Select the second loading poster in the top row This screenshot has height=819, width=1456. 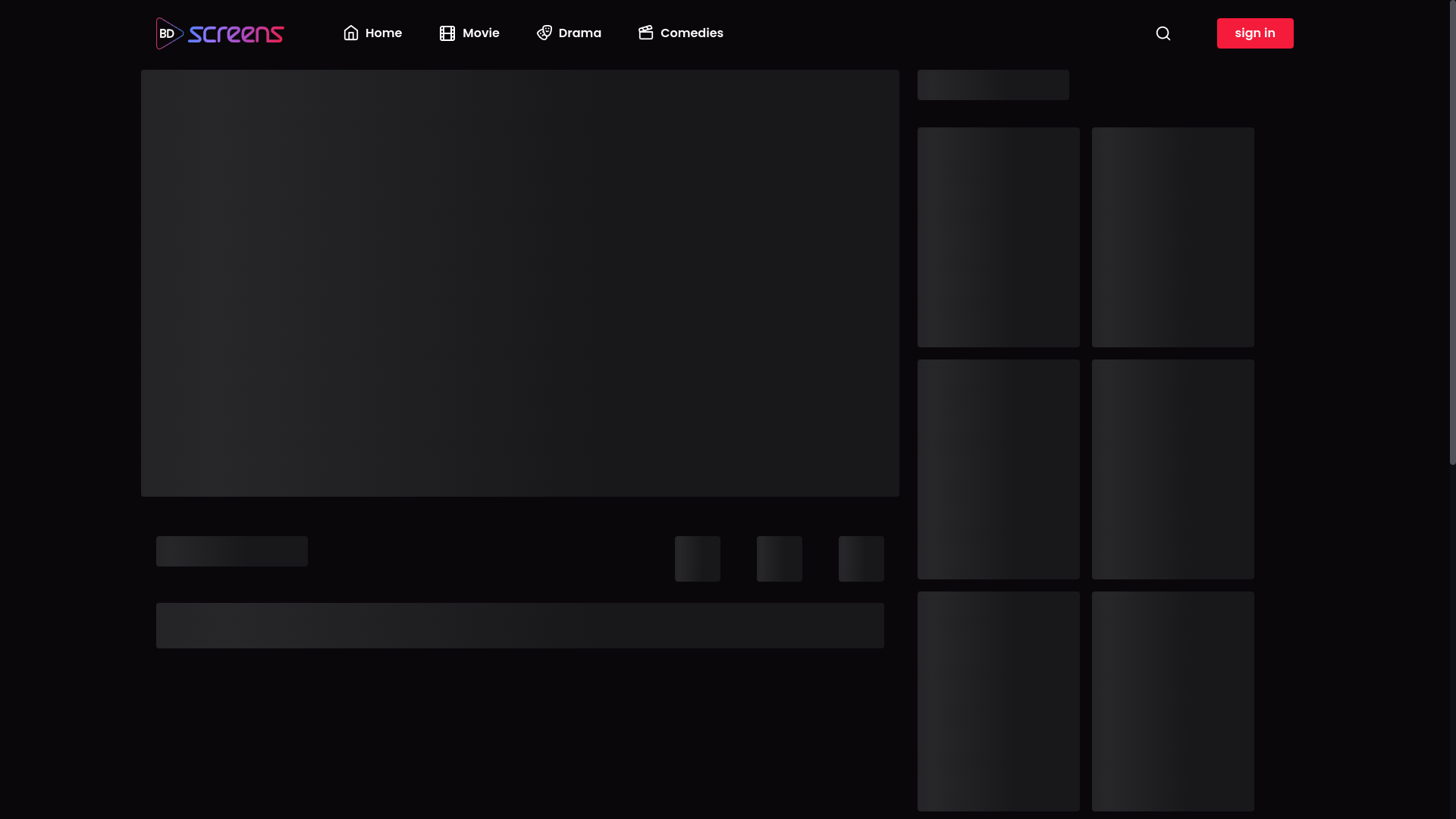(1172, 237)
